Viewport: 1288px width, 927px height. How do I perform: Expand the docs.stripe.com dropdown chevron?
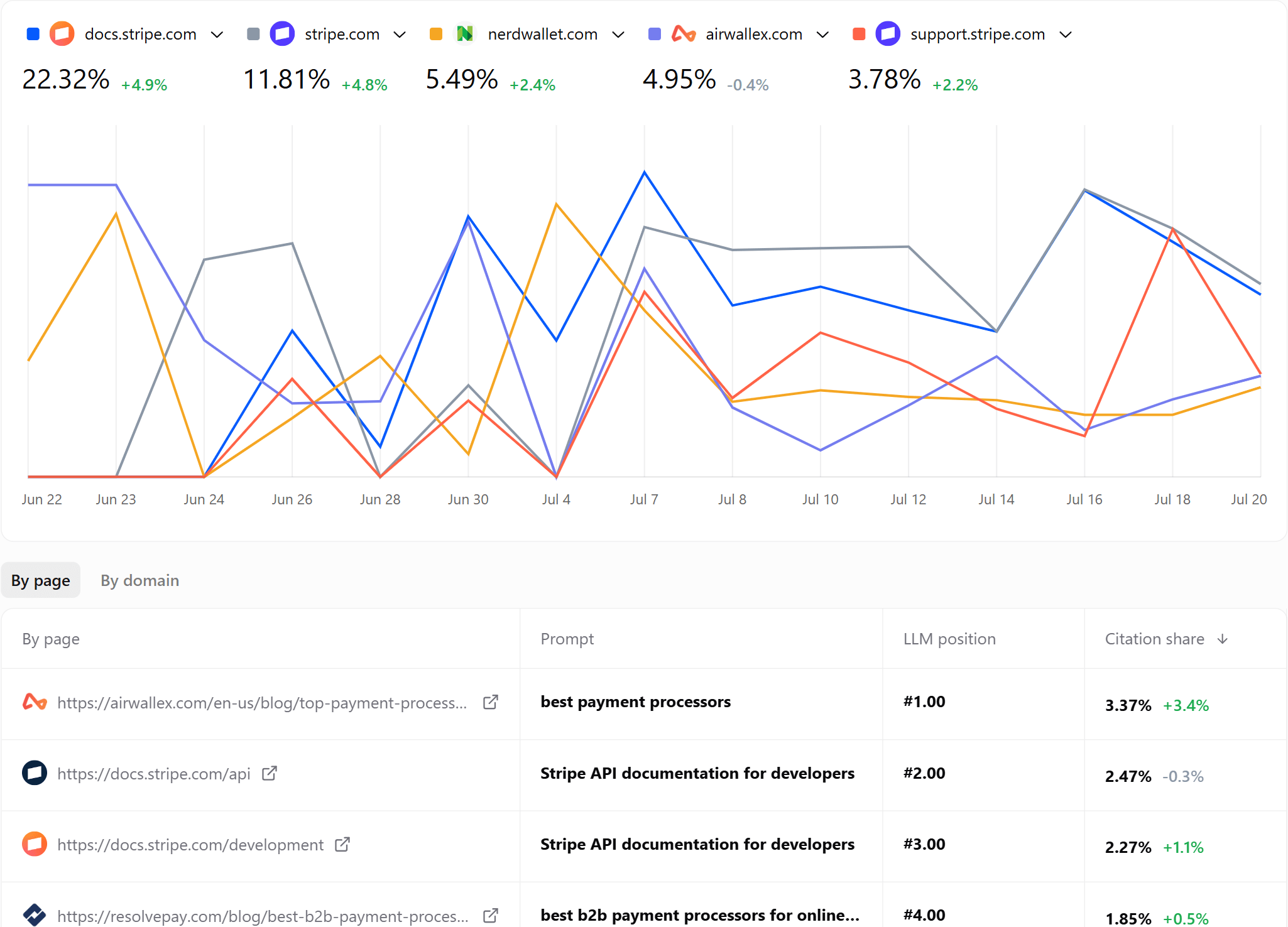coord(217,35)
